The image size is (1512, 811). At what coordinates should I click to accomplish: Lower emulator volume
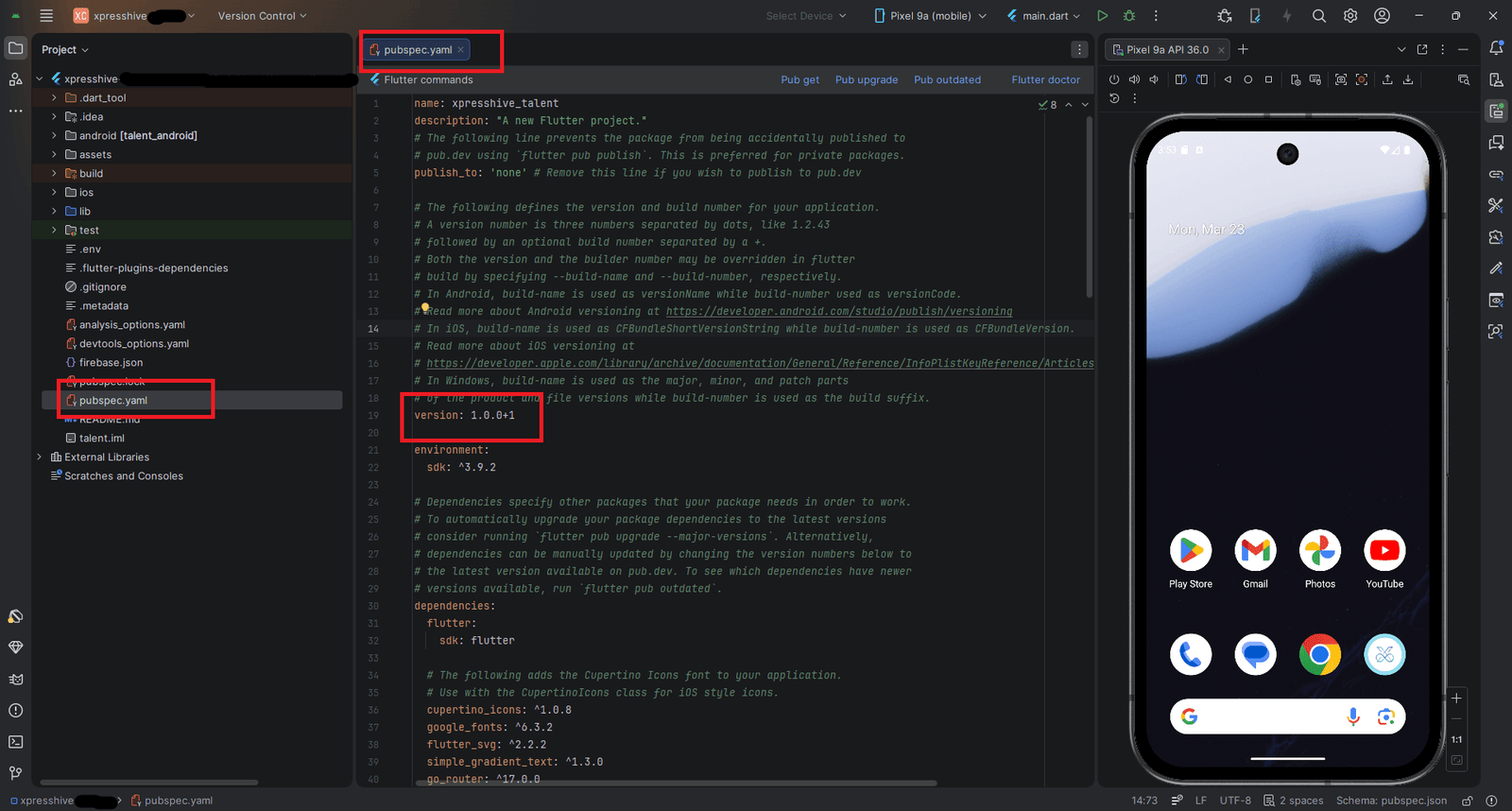(x=1154, y=79)
